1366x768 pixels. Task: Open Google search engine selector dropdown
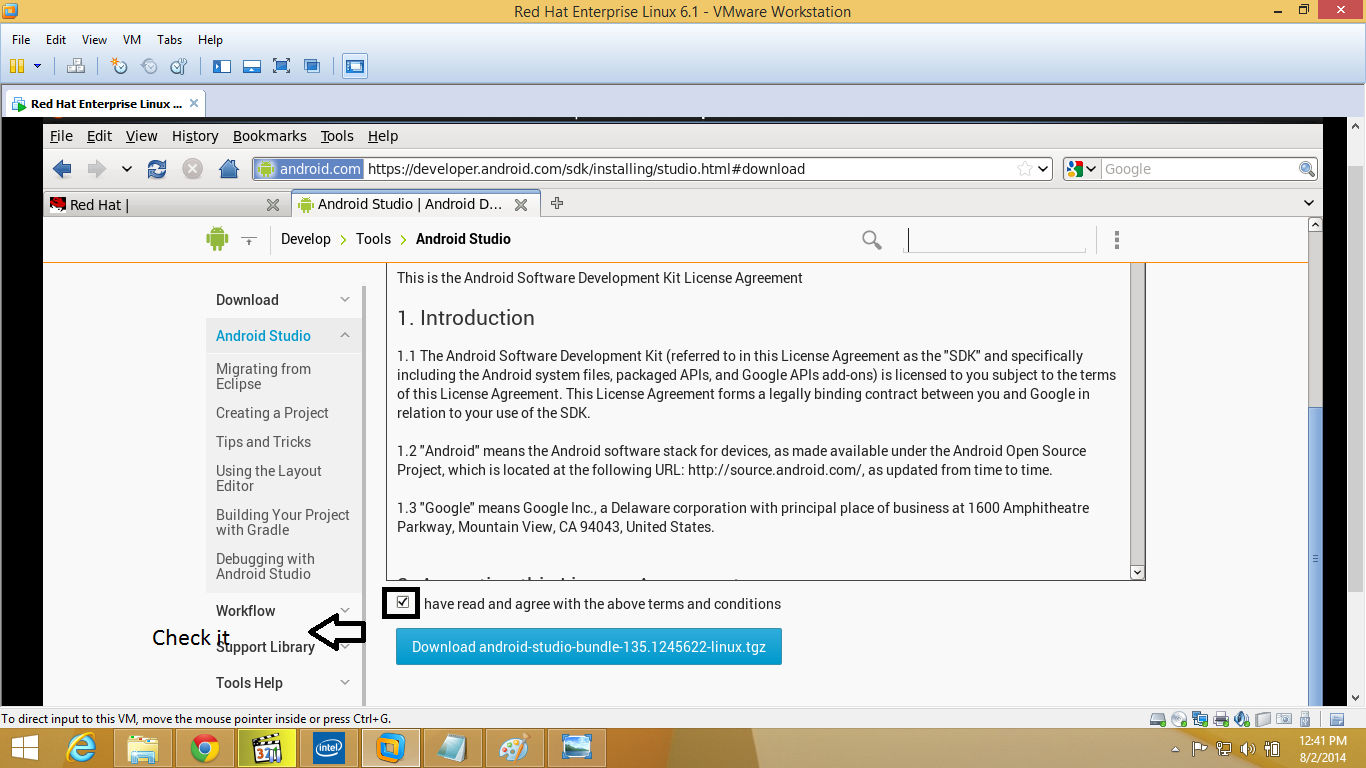pyautogui.click(x=1081, y=169)
